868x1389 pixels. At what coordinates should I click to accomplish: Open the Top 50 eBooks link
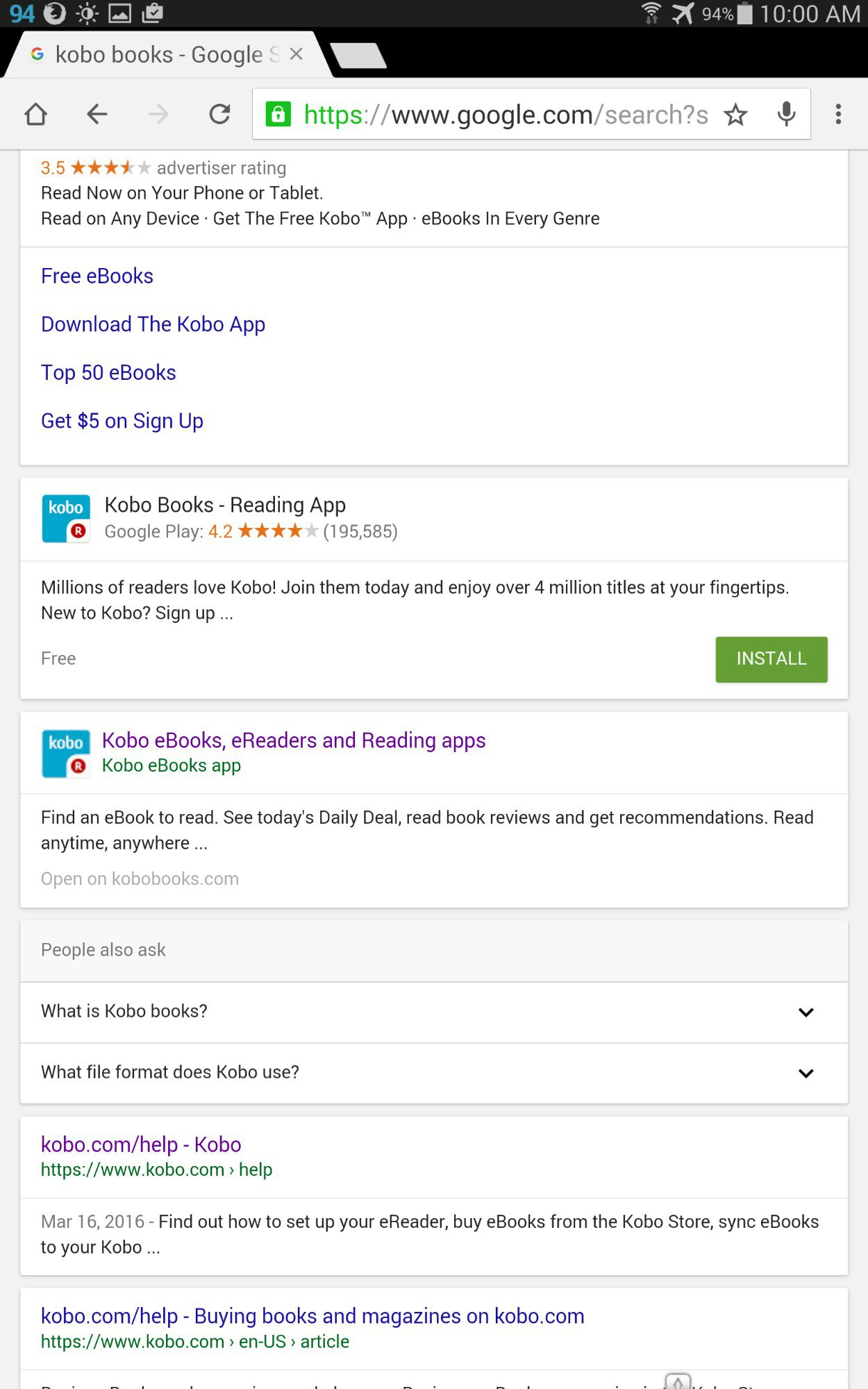coord(108,373)
